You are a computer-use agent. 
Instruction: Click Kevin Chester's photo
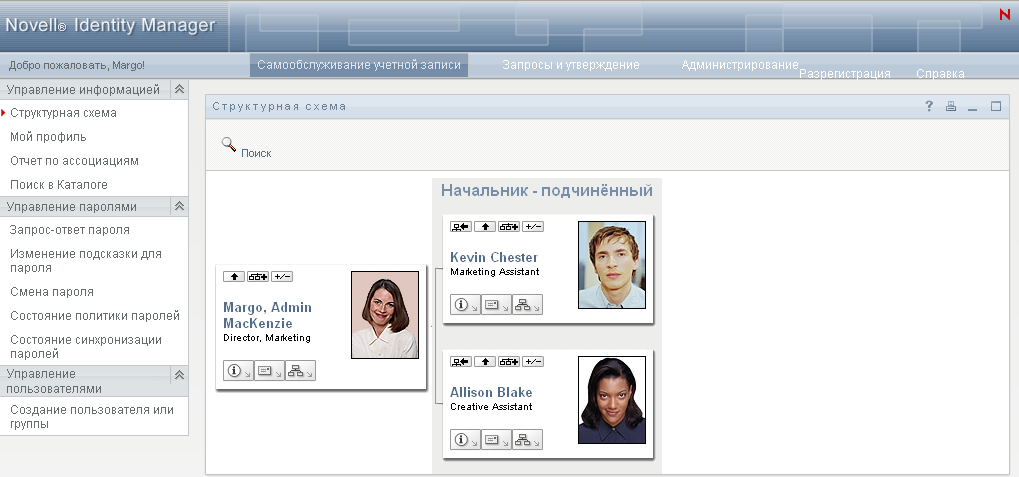click(x=612, y=264)
